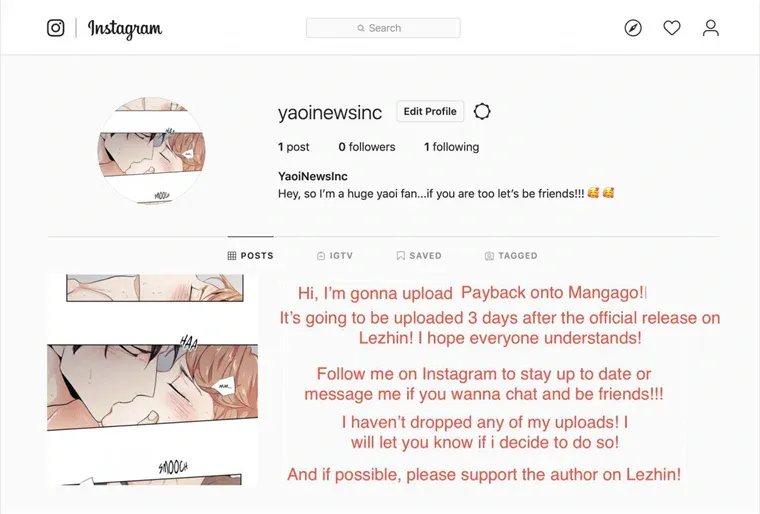
Task: Open the 0 followers list
Action: [x=367, y=147]
